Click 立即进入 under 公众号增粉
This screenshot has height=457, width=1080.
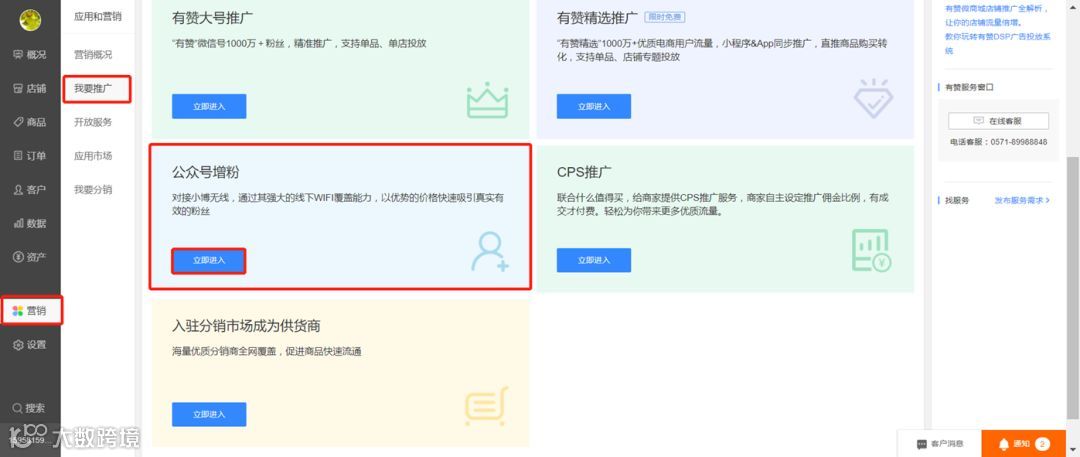pos(209,261)
